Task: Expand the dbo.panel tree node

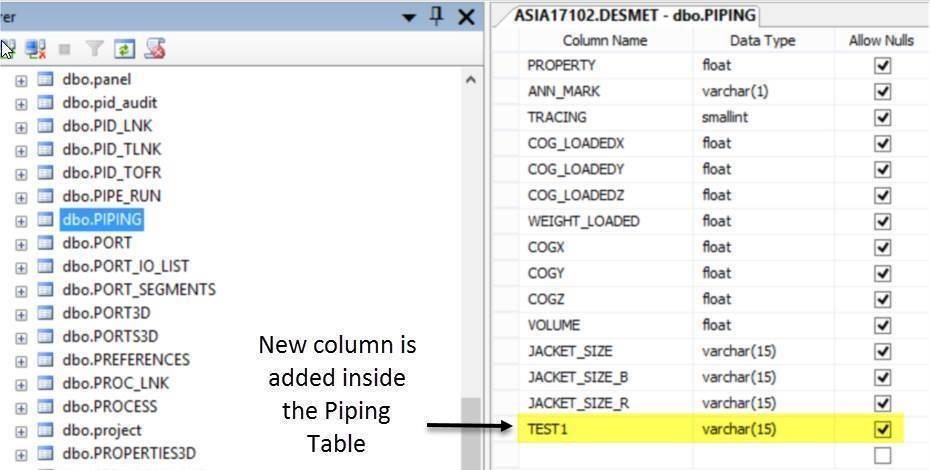Action: coord(21,81)
